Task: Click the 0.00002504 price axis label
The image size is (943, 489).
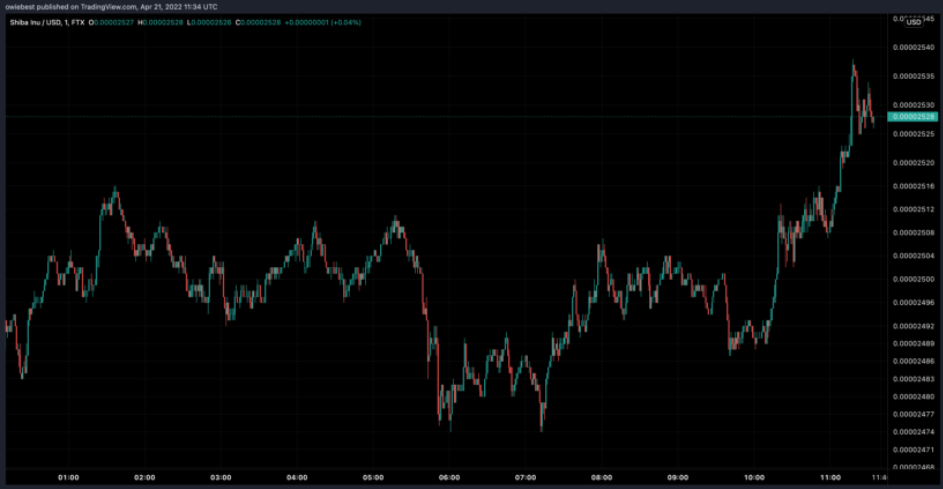Action: (914, 256)
